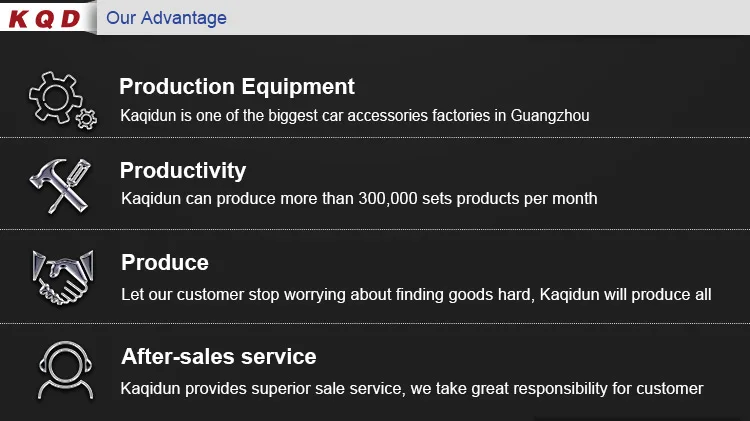Viewport: 750px width, 421px height.
Task: Click the stop worrying about goods description
Action: pyautogui.click(x=416, y=294)
